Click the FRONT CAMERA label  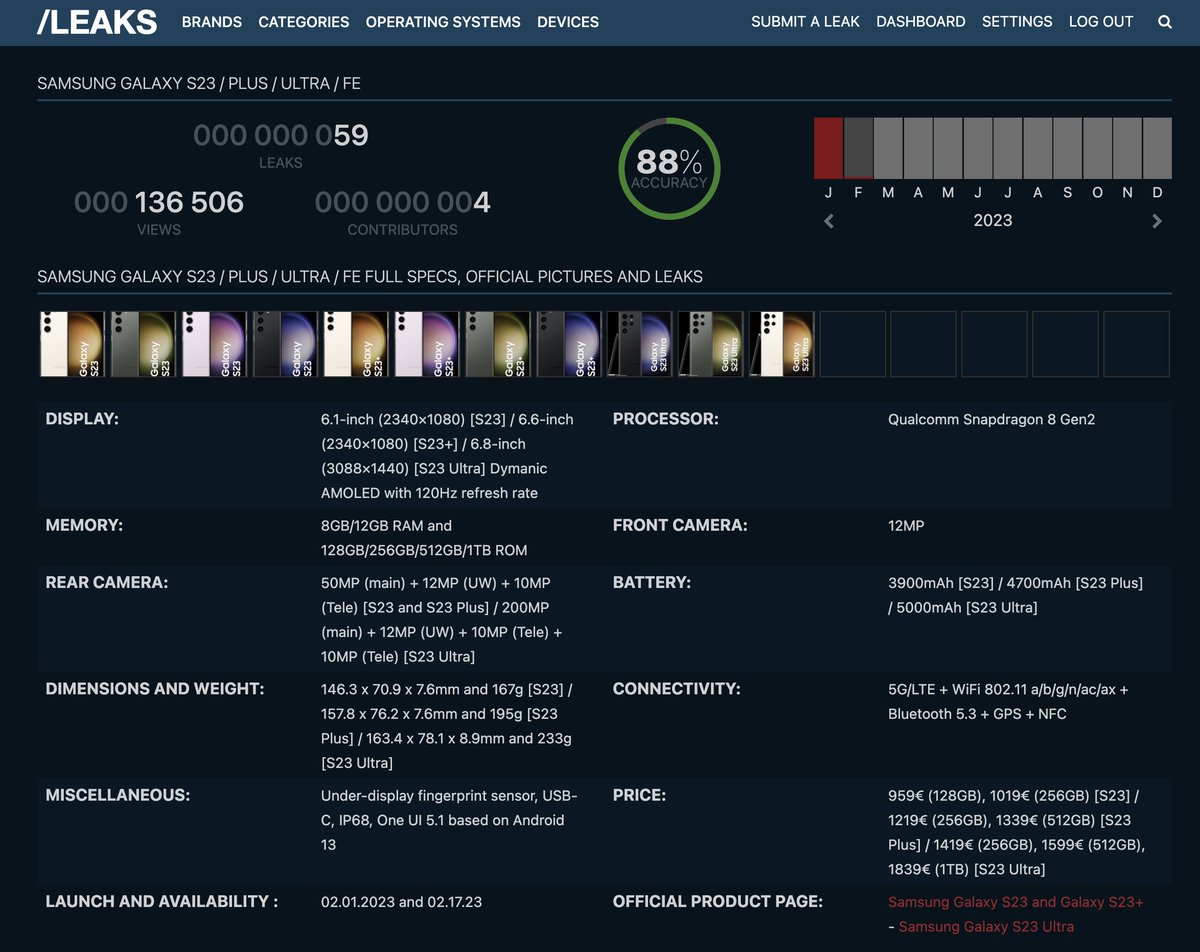click(x=680, y=525)
